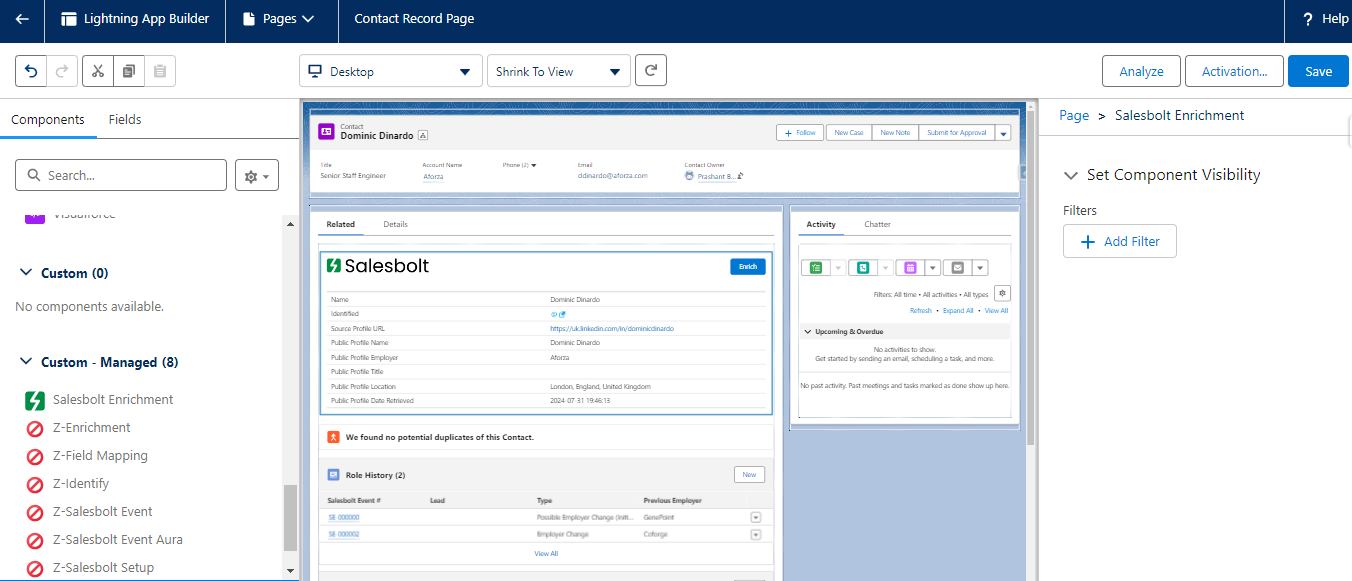Click the New Note button
Image resolution: width=1352 pixels, height=581 pixels.
click(x=895, y=132)
